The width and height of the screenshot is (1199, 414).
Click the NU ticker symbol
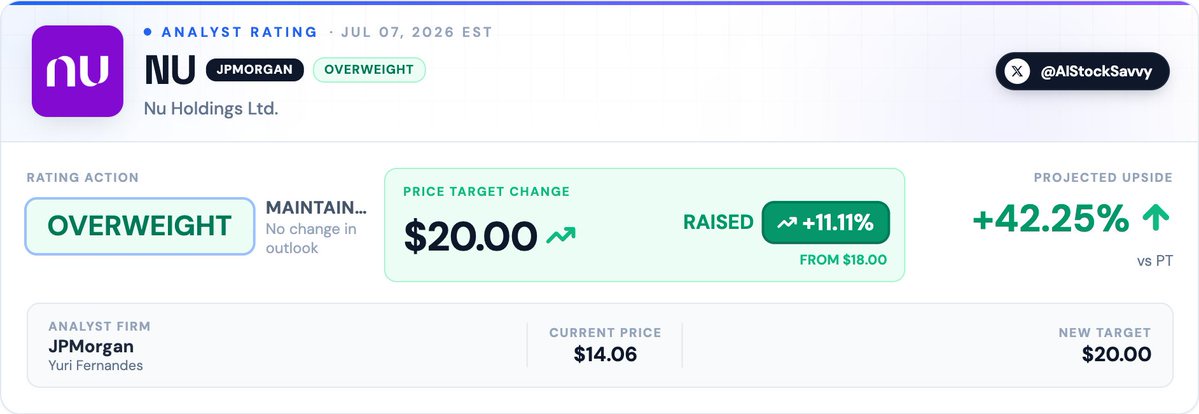170,70
